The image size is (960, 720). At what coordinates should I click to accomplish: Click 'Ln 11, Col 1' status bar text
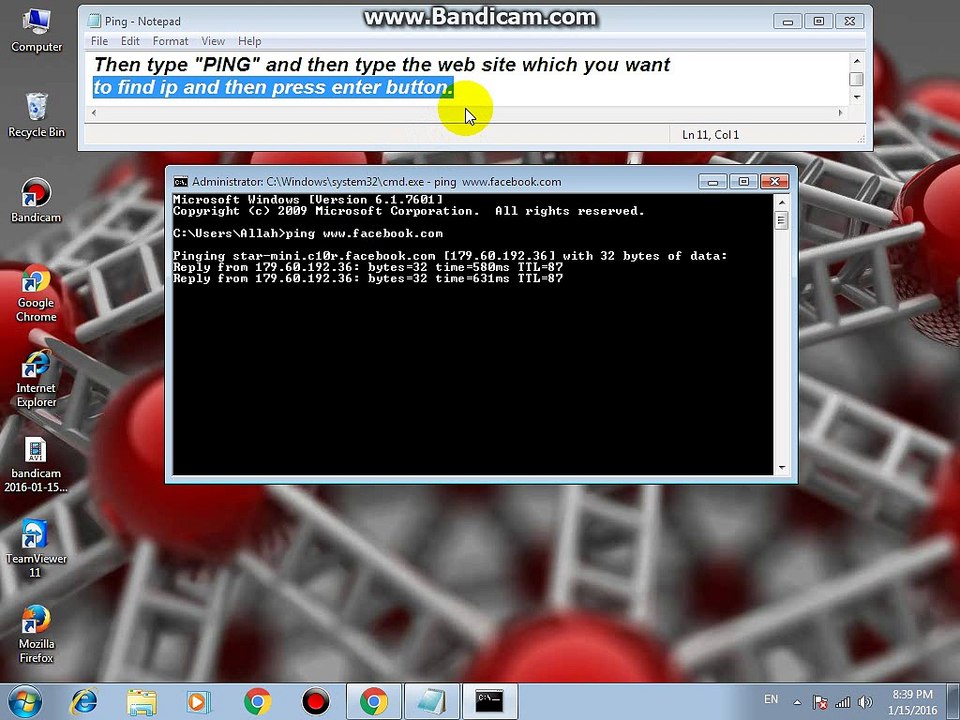710,135
